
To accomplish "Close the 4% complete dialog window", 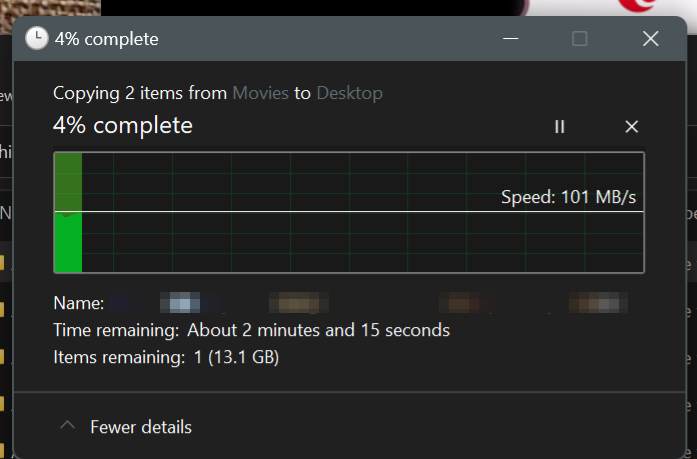I will point(650,39).
